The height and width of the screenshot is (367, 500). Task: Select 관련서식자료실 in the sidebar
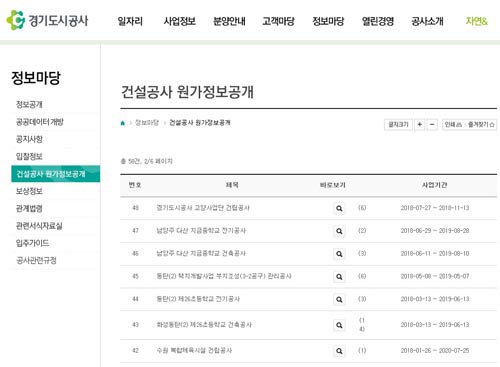click(39, 226)
